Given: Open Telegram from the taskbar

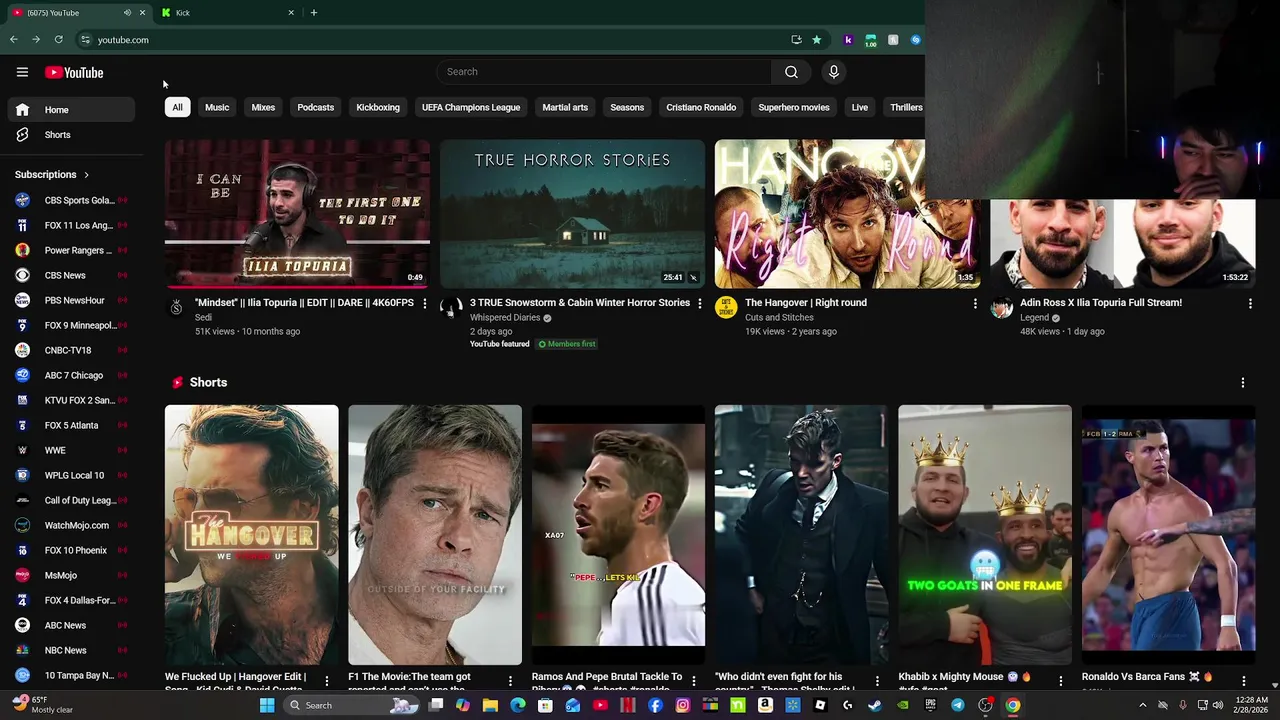Looking at the screenshot, I should [x=957, y=705].
